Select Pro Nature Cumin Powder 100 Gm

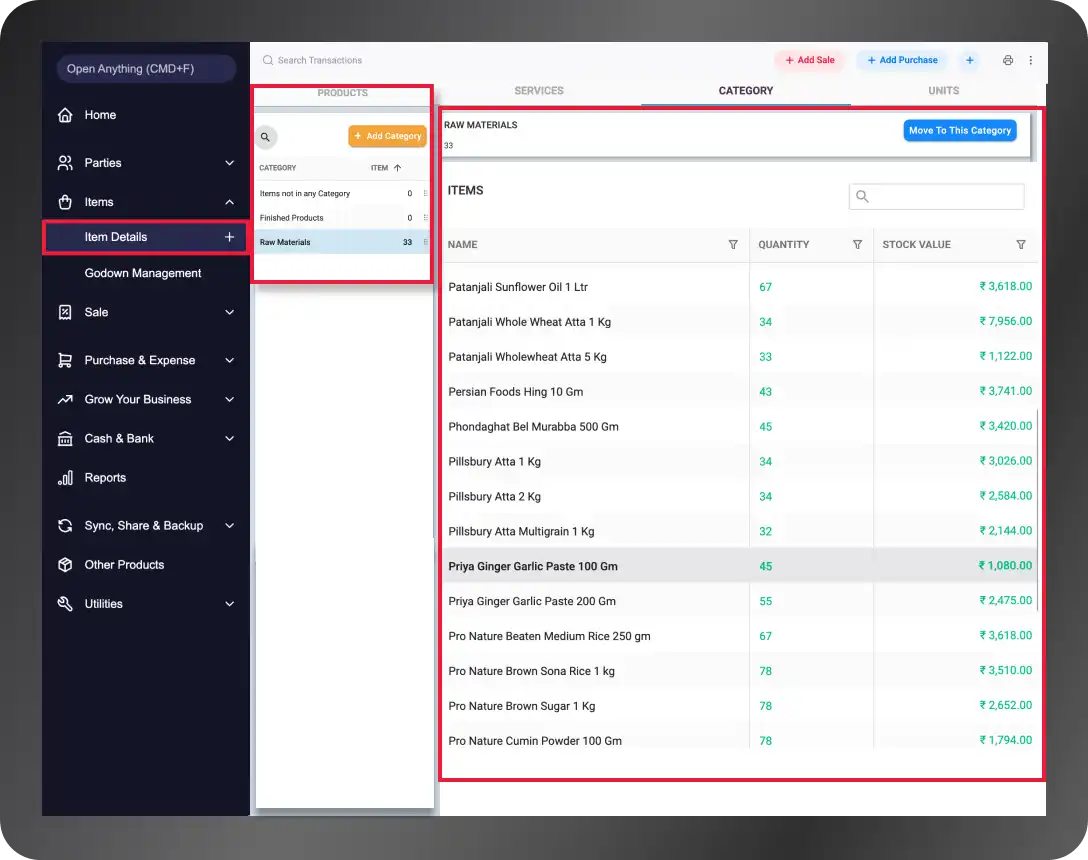(740, 740)
